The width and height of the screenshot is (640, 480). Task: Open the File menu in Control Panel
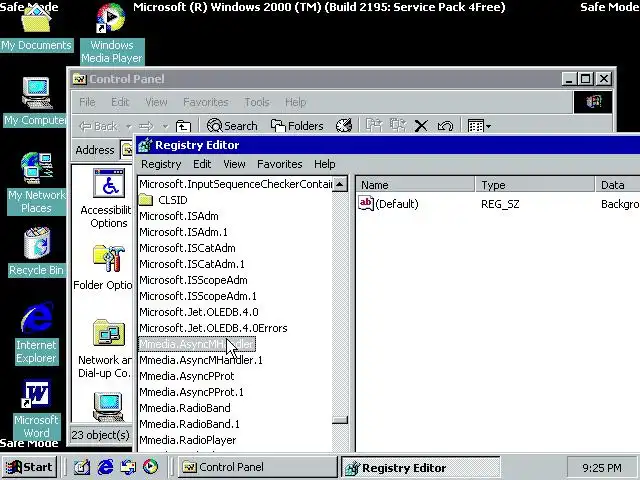(87, 102)
